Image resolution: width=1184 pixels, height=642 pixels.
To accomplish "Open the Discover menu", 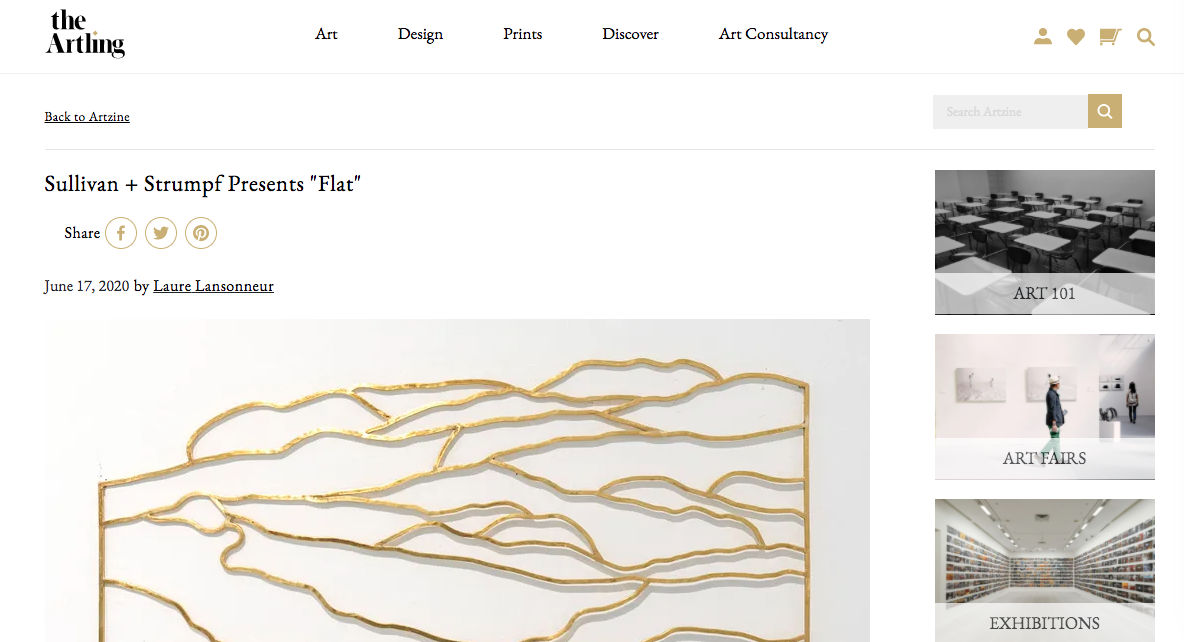I will coord(631,34).
